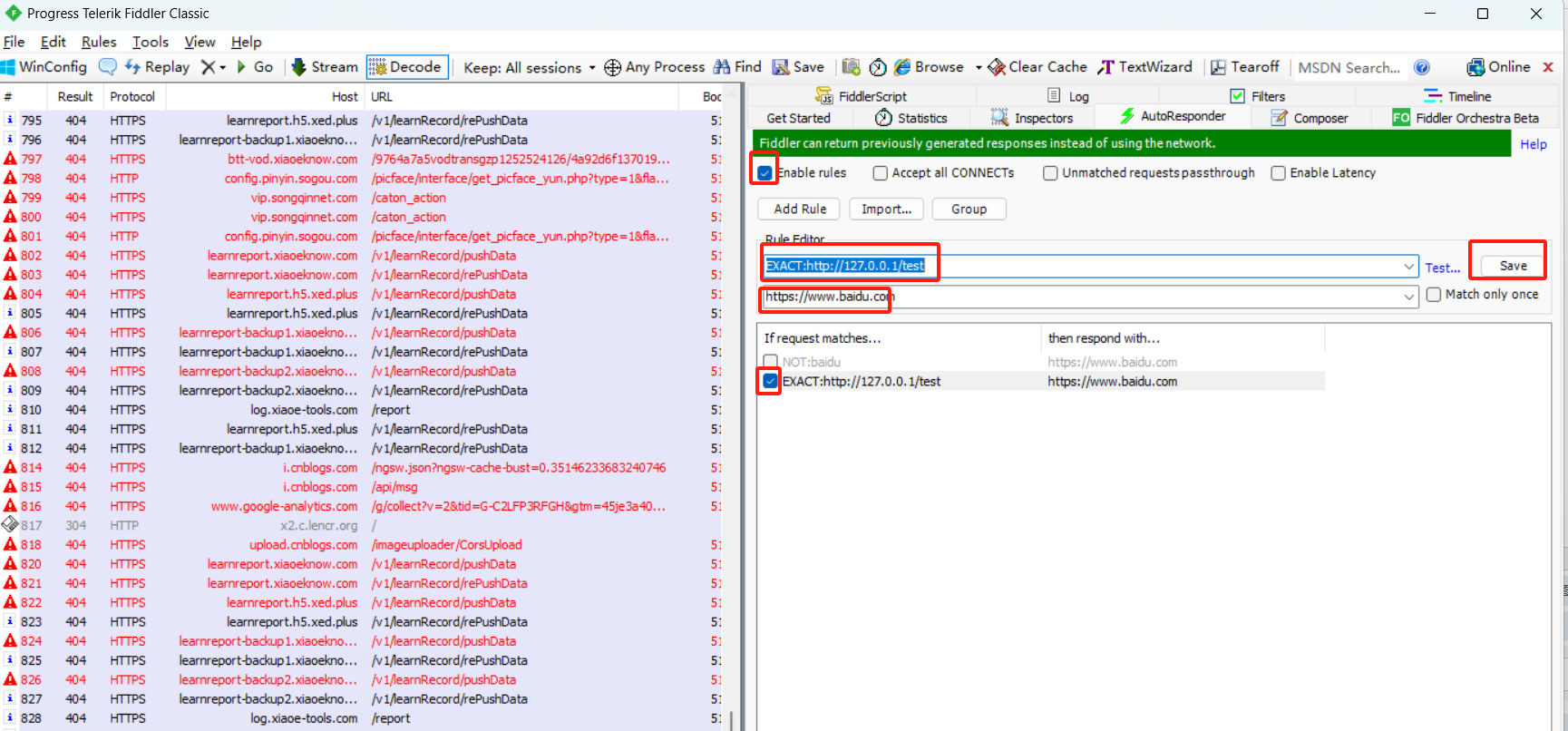1568x731 pixels.
Task: Click the comment speech bubble icon
Action: point(108,67)
